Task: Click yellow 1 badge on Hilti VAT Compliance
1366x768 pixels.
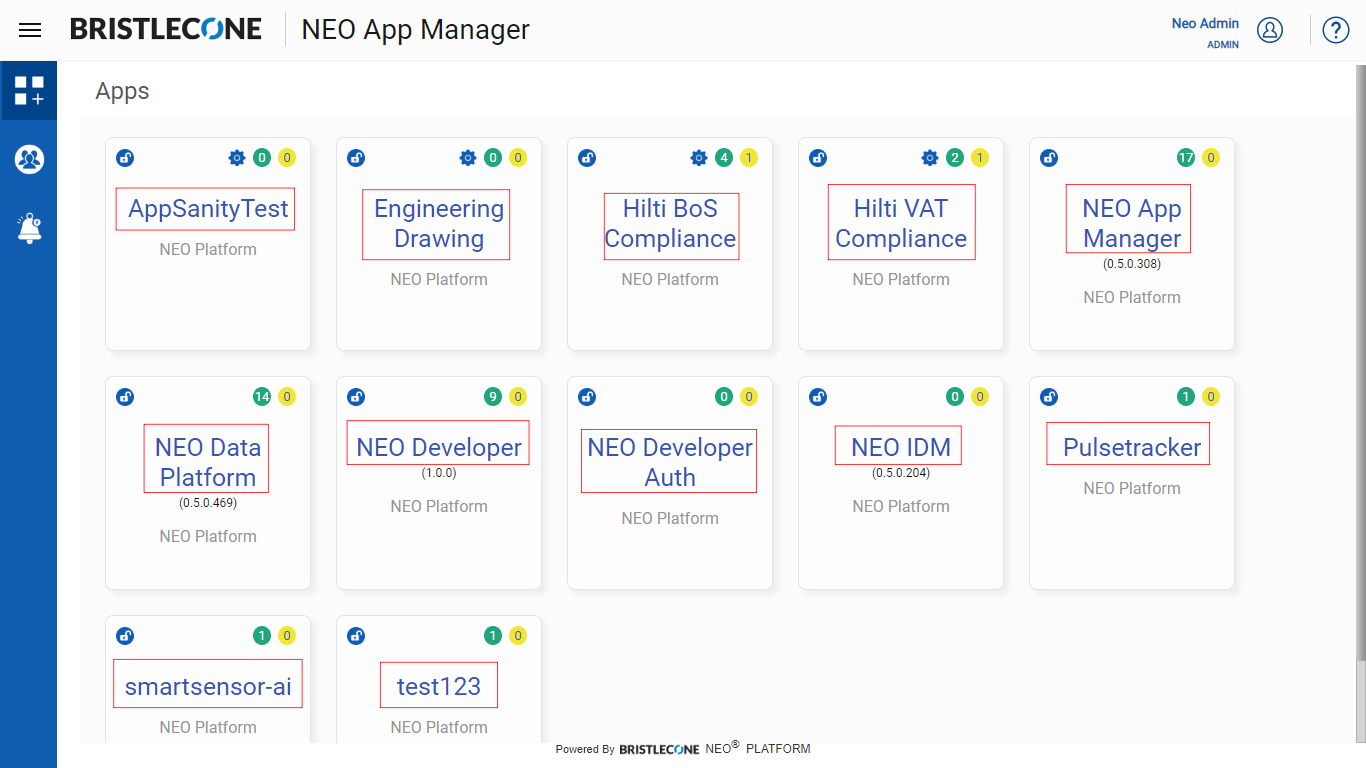Action: point(980,158)
